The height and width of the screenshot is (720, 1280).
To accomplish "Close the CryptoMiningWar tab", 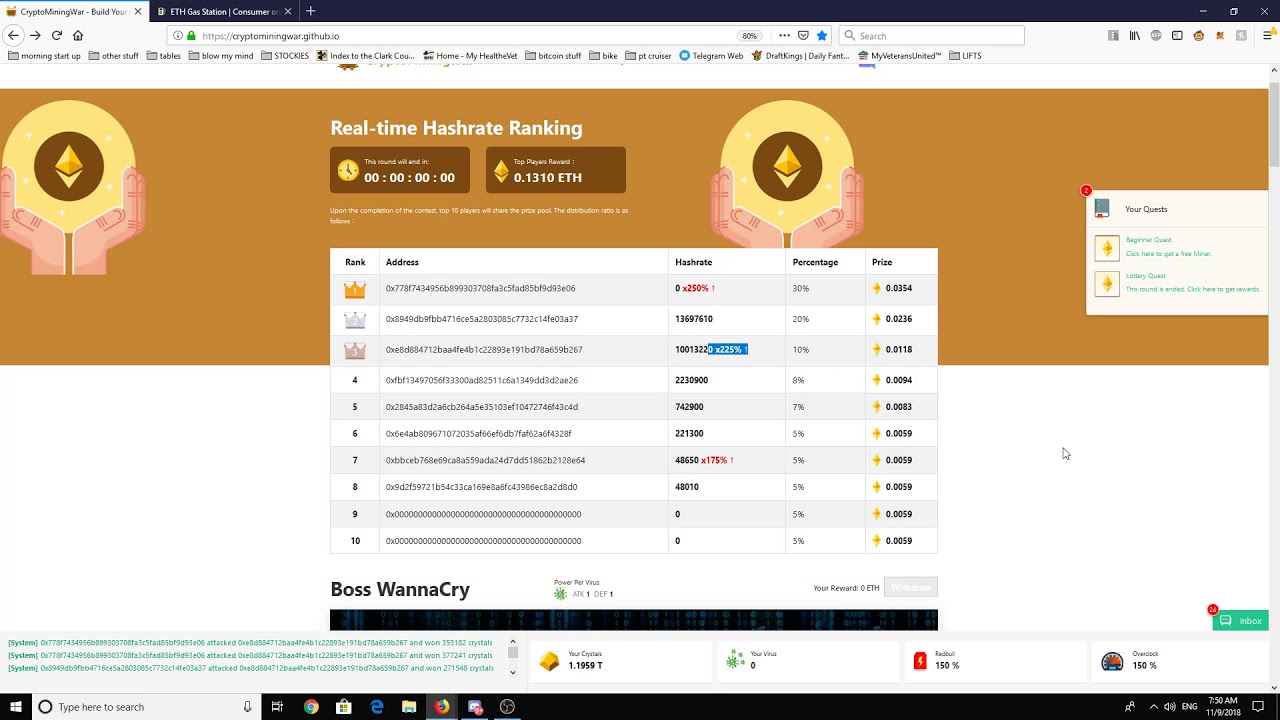I will (138, 11).
